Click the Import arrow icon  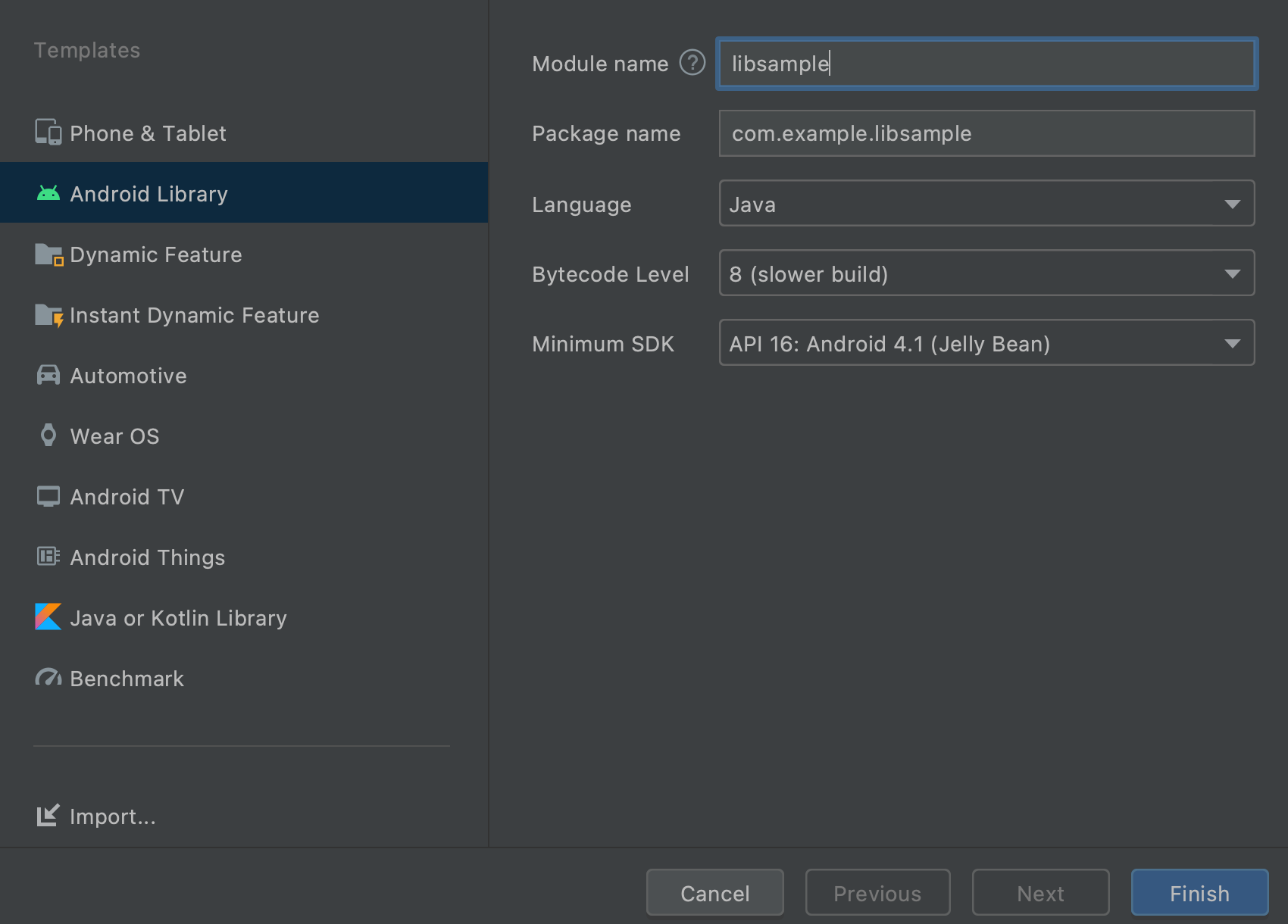coord(48,816)
